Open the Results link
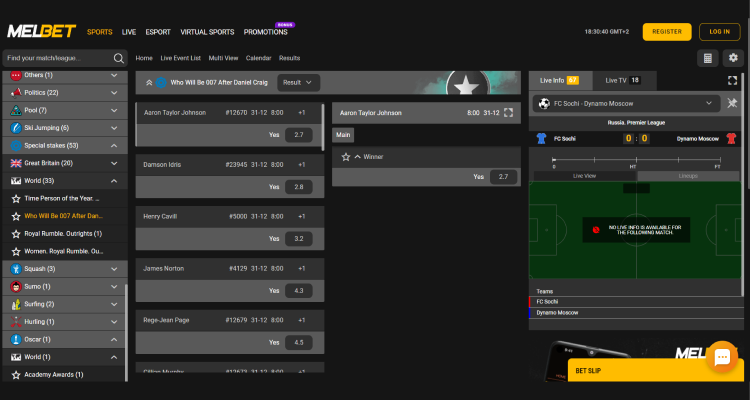 (289, 58)
